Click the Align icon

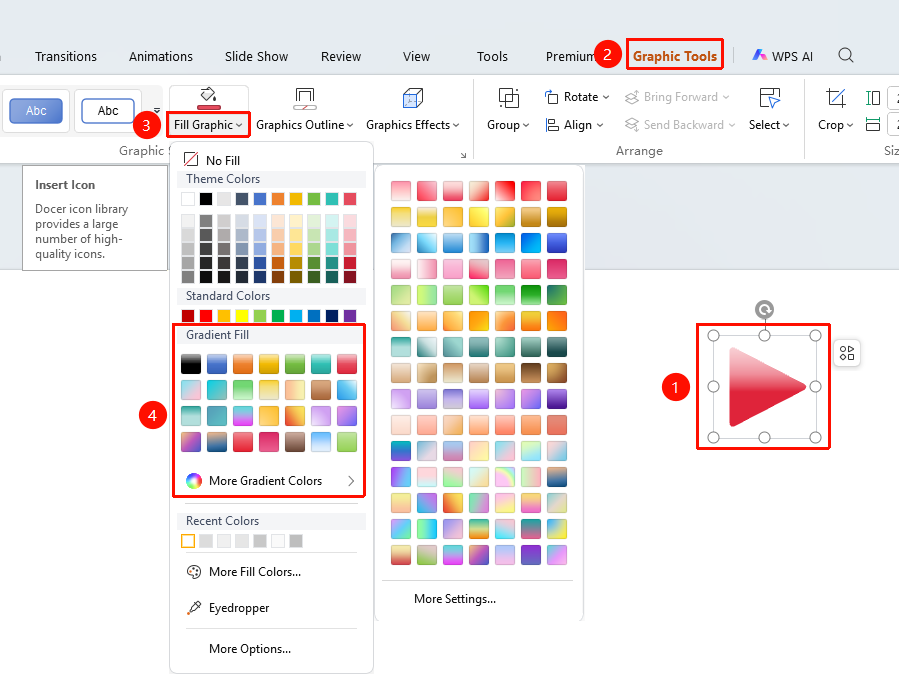click(552, 125)
